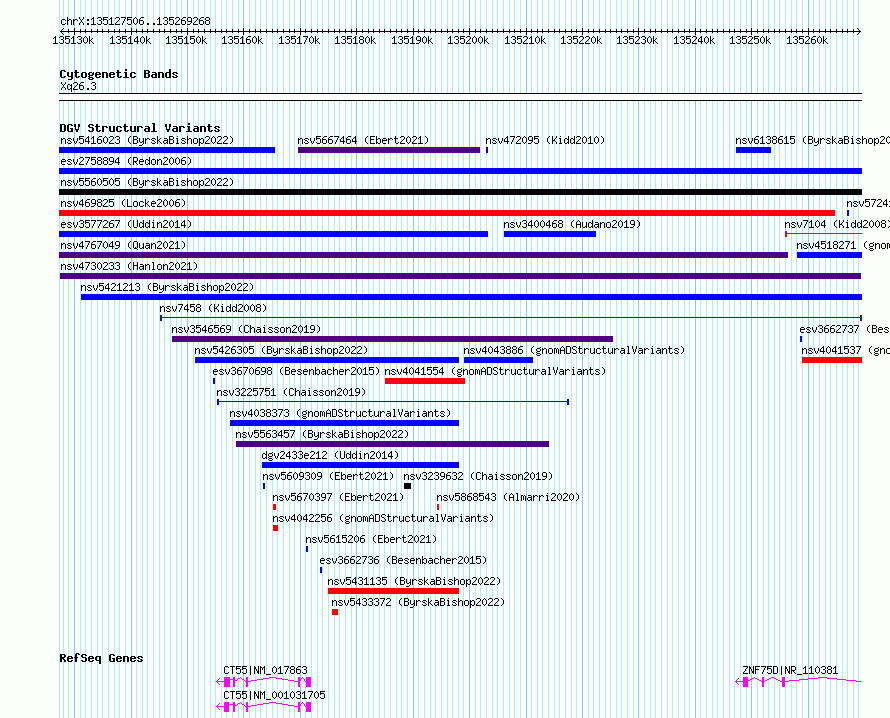Open nsv3400468 (Audano2019) label
The height and width of the screenshot is (718, 890).
(x=572, y=224)
